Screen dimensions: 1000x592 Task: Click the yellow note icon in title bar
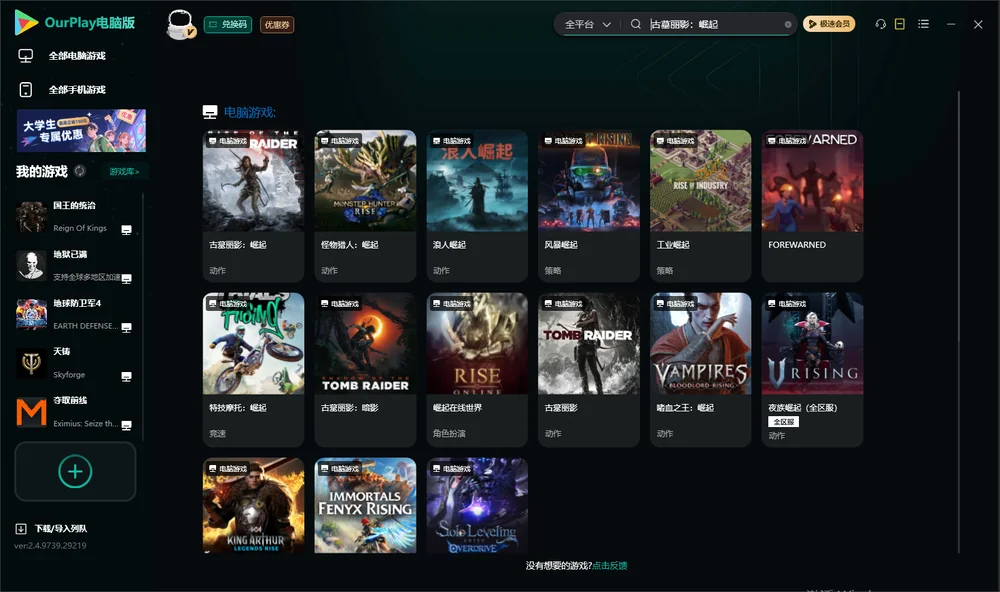point(899,24)
